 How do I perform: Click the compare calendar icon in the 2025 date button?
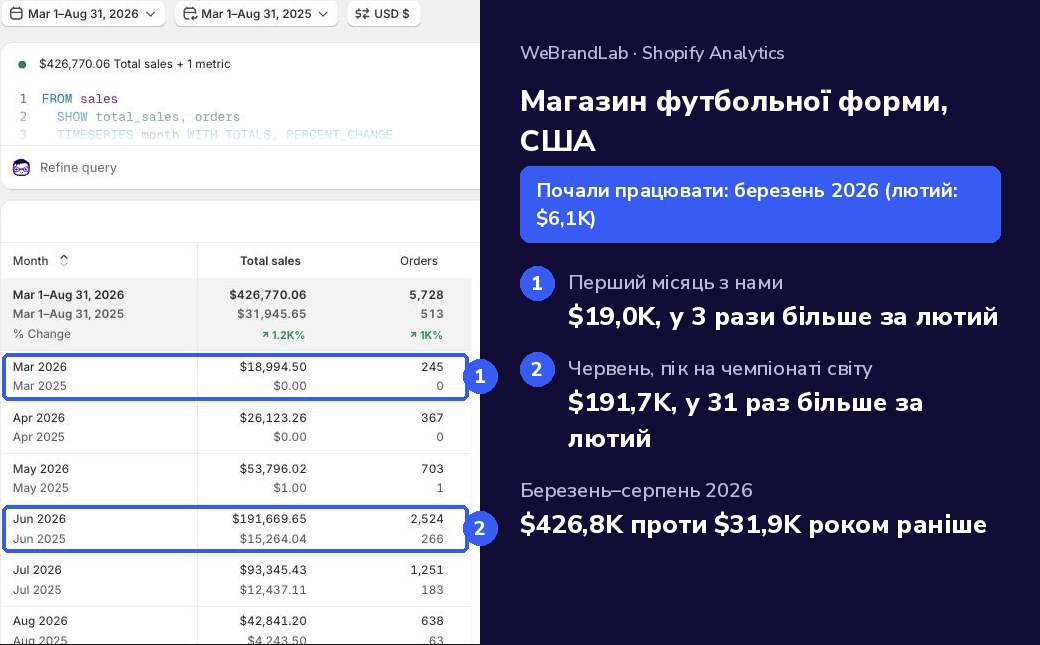click(190, 13)
